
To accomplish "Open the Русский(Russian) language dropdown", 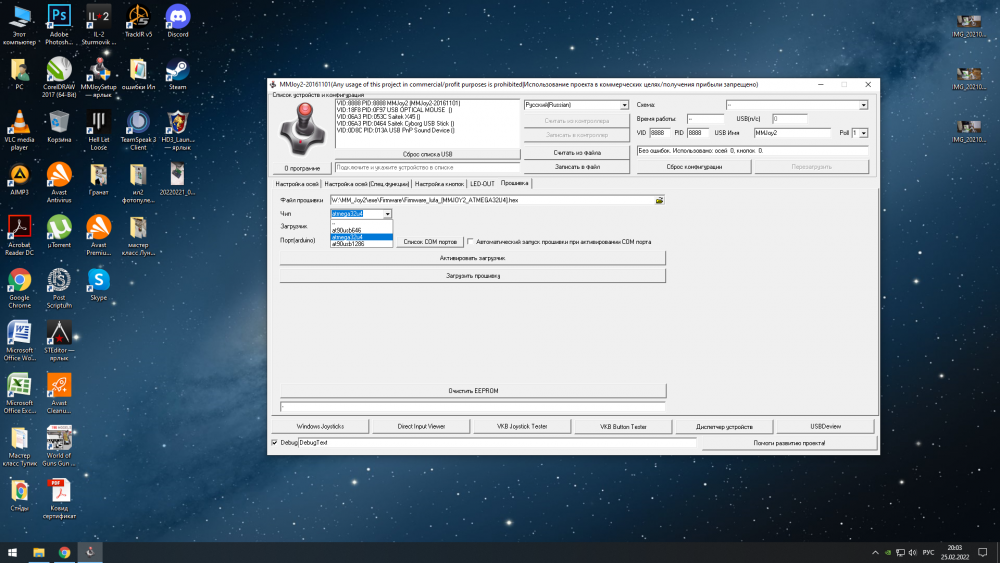I will point(576,105).
